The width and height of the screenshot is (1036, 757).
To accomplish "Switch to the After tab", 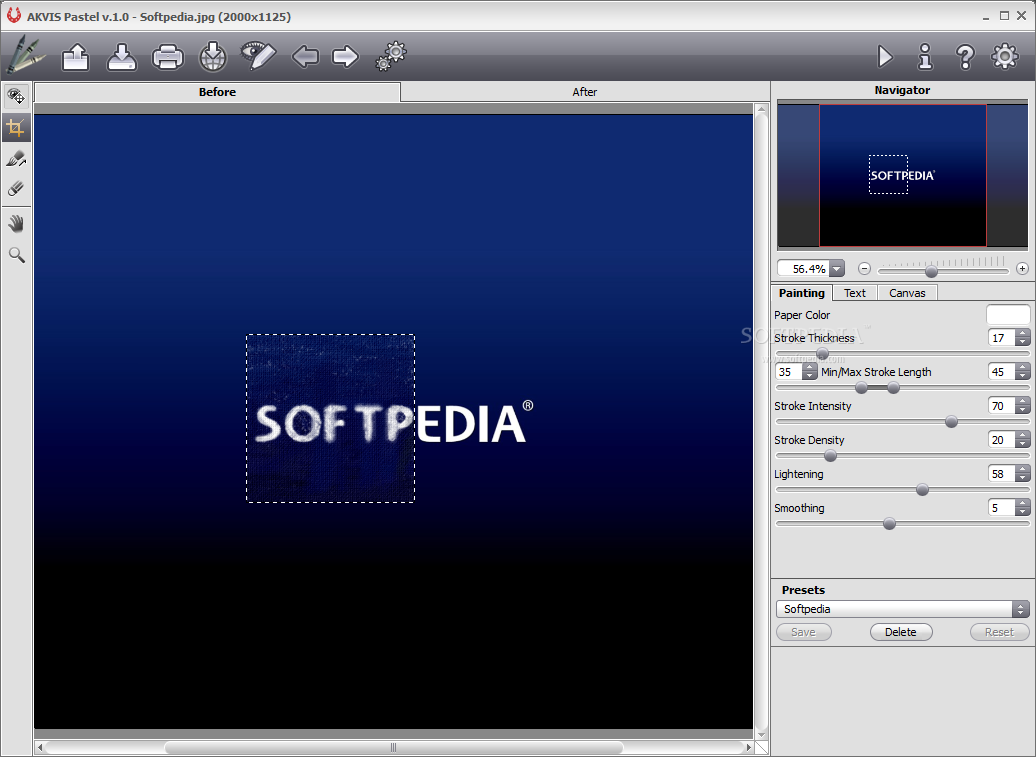I will pos(585,92).
